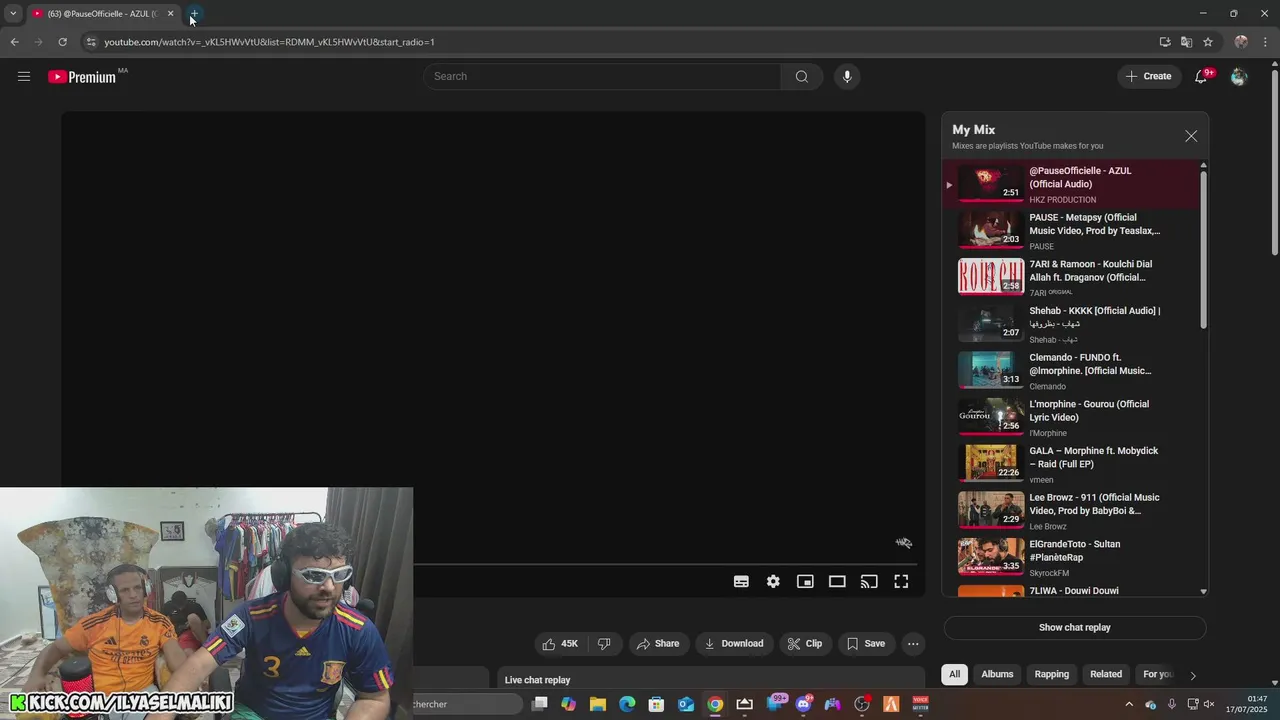Open Clemando - FUNDO video
The image size is (1280, 720).
1072,371
